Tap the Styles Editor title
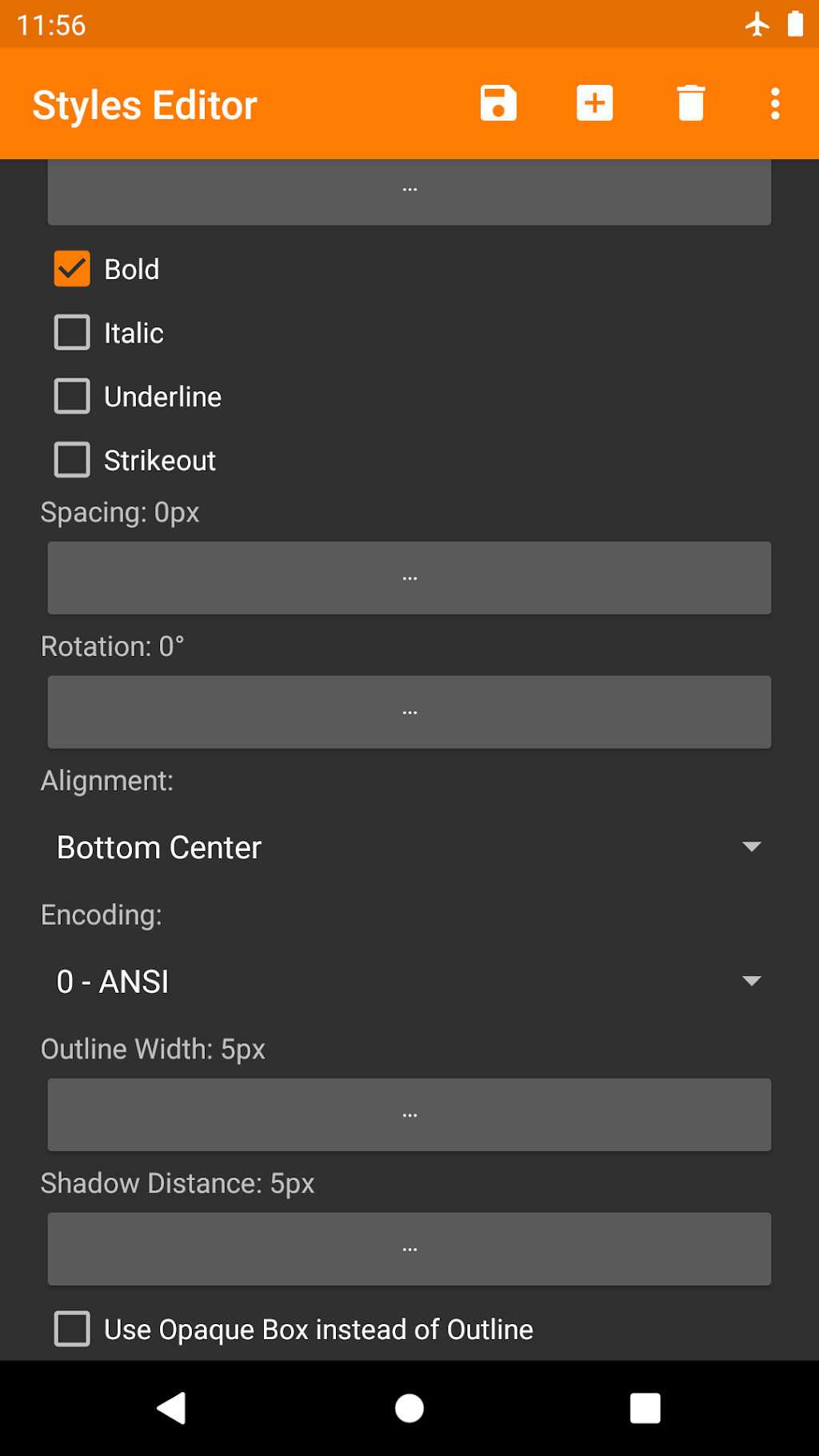This screenshot has height=1456, width=819. coord(145,106)
